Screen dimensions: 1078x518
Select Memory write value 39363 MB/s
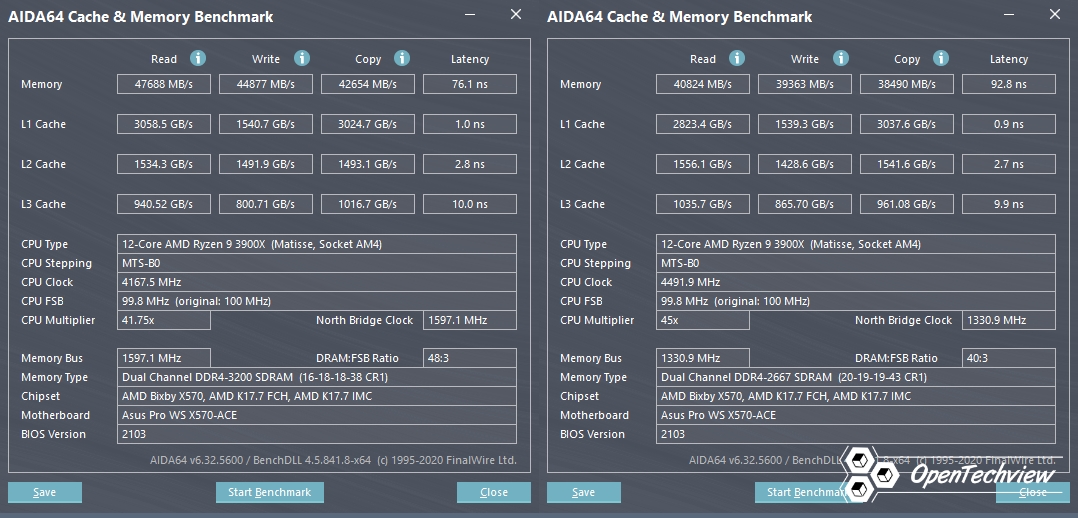coord(804,85)
